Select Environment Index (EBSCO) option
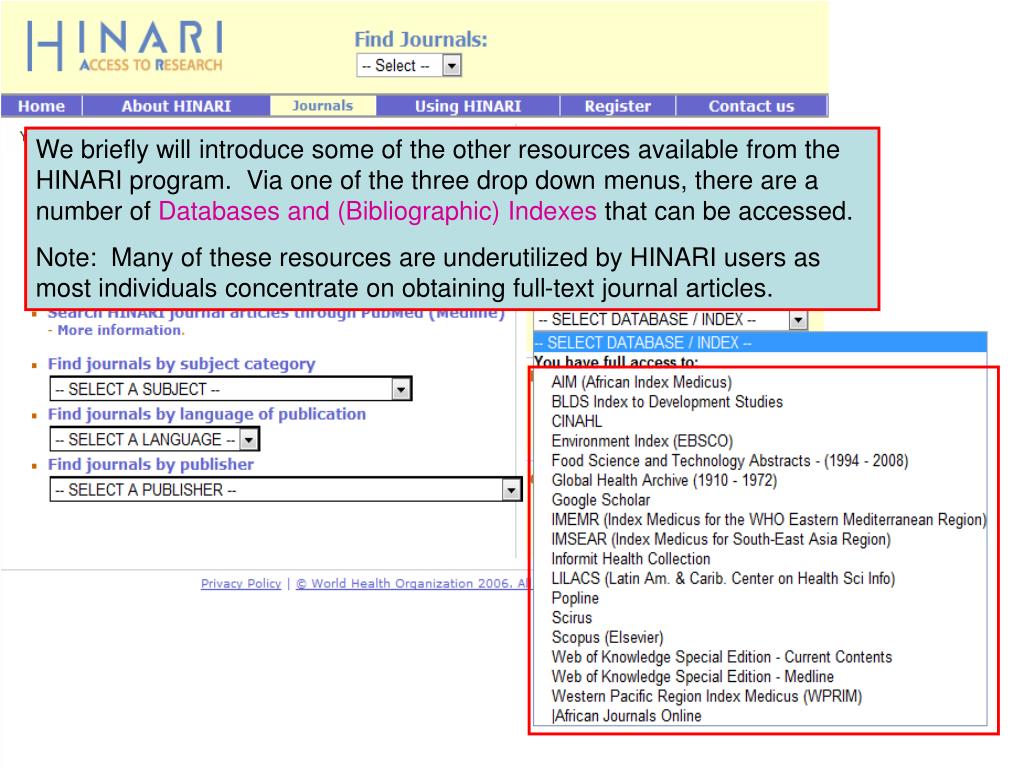1024x768 pixels. coord(642,441)
